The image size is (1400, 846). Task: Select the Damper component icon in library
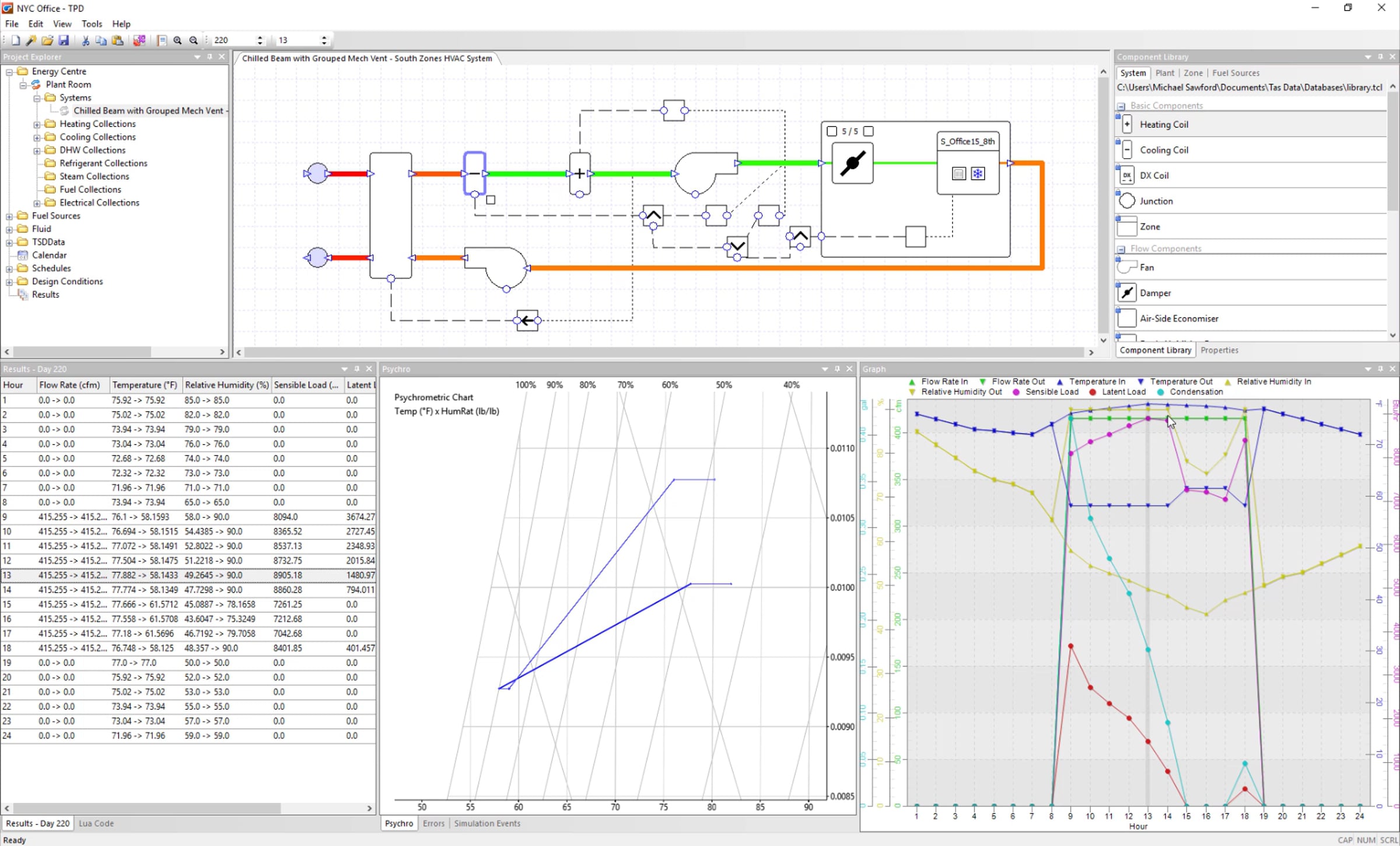(x=1127, y=293)
